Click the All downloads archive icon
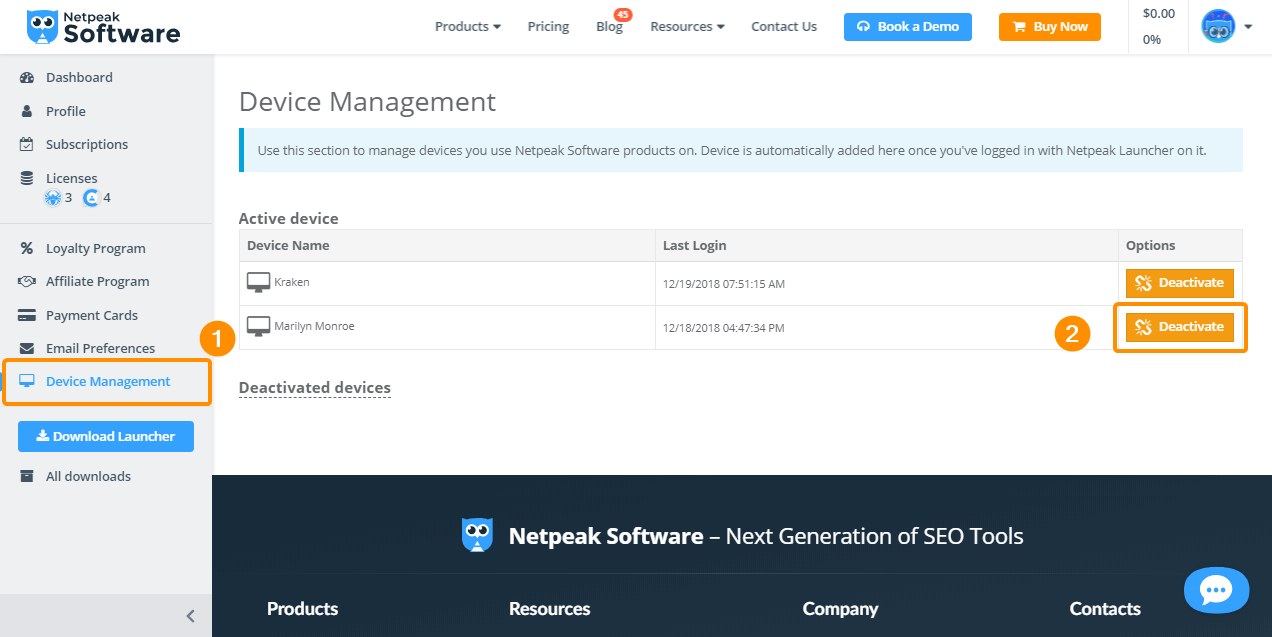Screen dimensions: 1272x637 [x=27, y=476]
